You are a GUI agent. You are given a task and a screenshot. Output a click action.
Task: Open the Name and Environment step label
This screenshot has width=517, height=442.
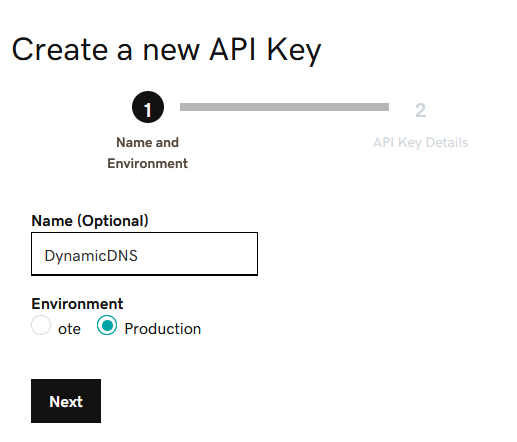pyautogui.click(x=148, y=153)
